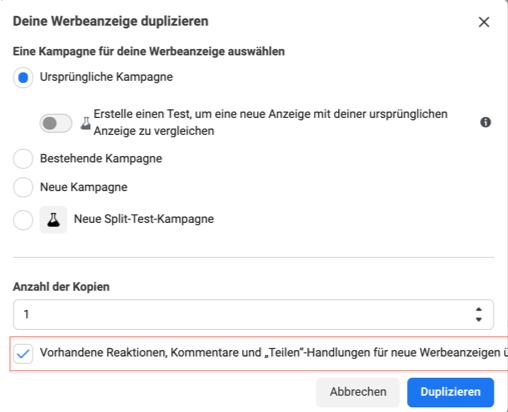Select the Bestehende Kampagne radio button
This screenshot has height=412, width=508.
23,159
